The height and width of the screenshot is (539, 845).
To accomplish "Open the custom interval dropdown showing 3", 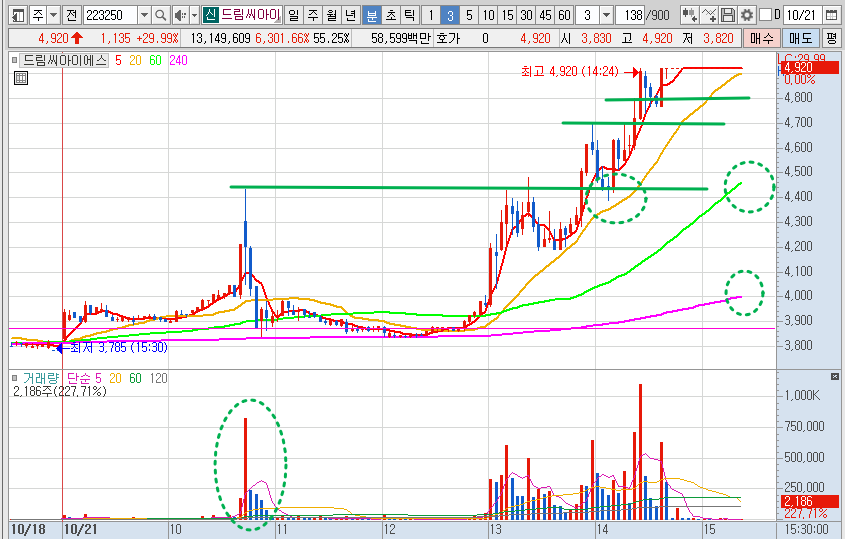I will tap(606, 15).
